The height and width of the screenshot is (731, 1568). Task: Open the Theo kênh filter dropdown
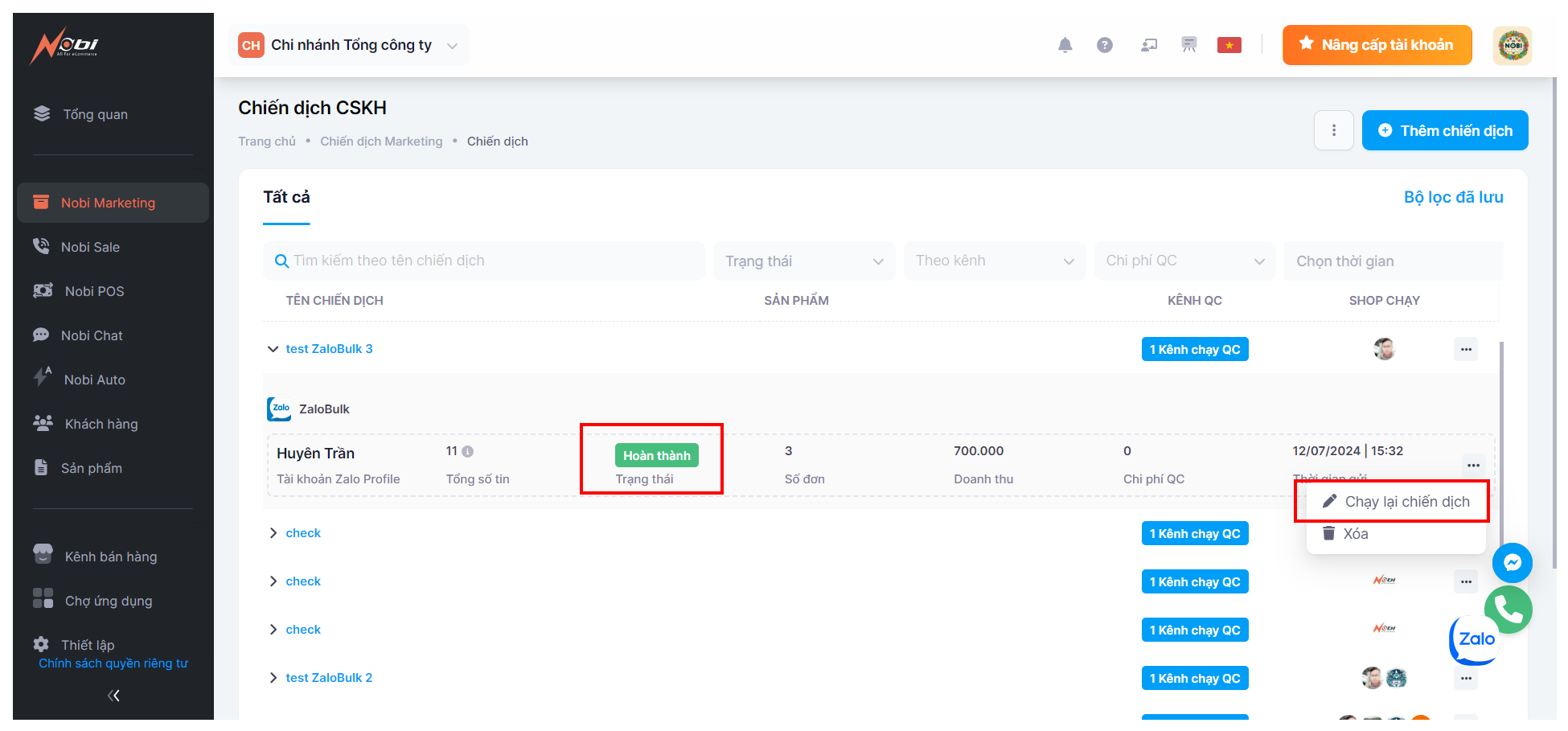[x=994, y=261]
